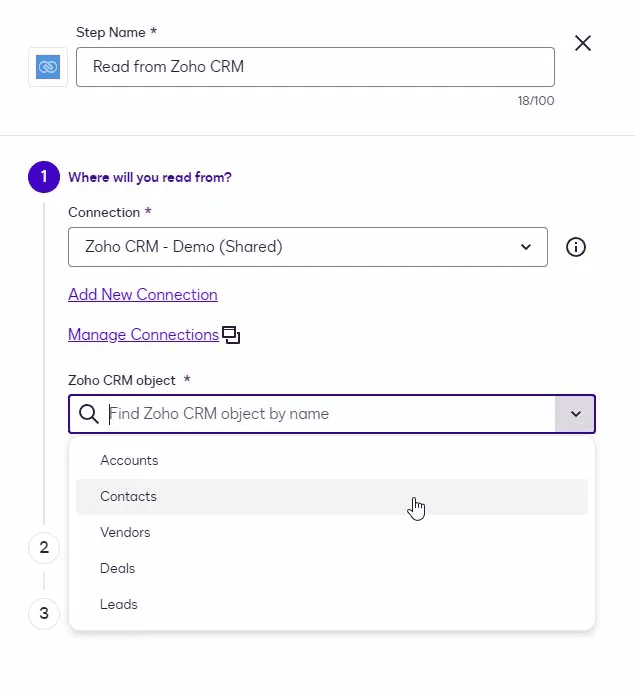This screenshot has width=635, height=695.
Task: Click the magnifier search icon
Action: coord(89,414)
